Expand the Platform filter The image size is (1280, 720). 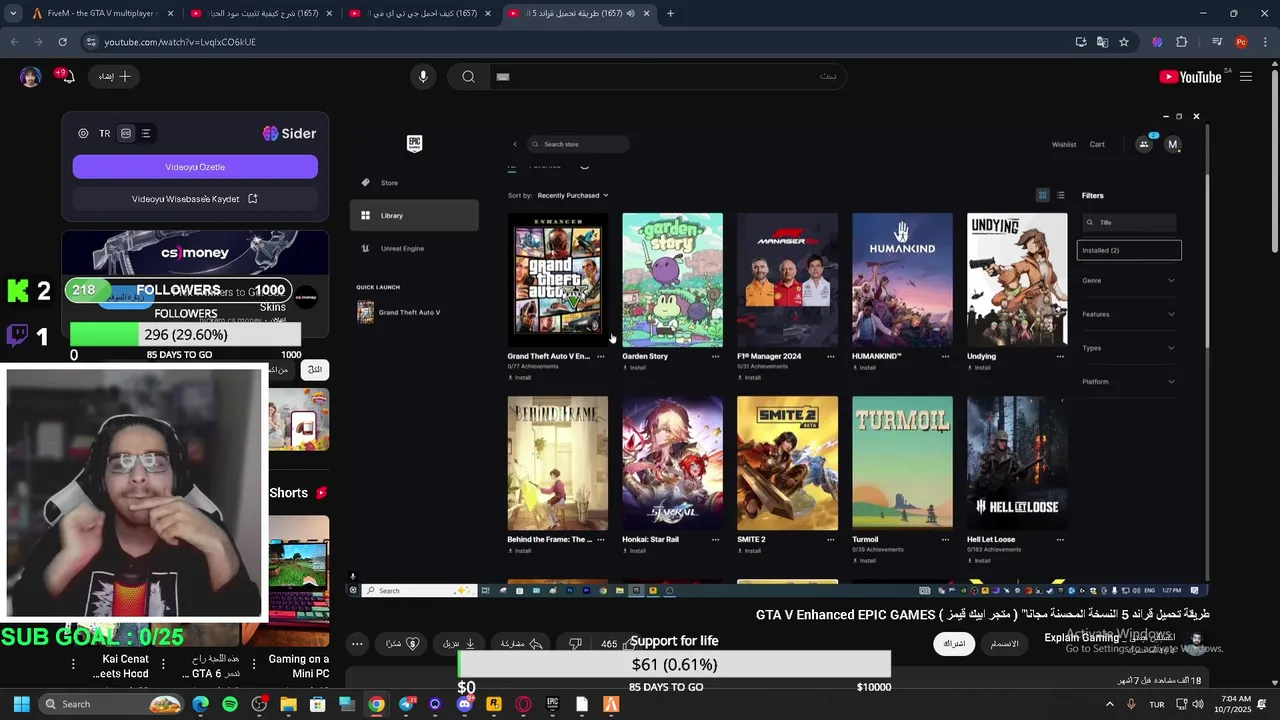coord(1129,381)
